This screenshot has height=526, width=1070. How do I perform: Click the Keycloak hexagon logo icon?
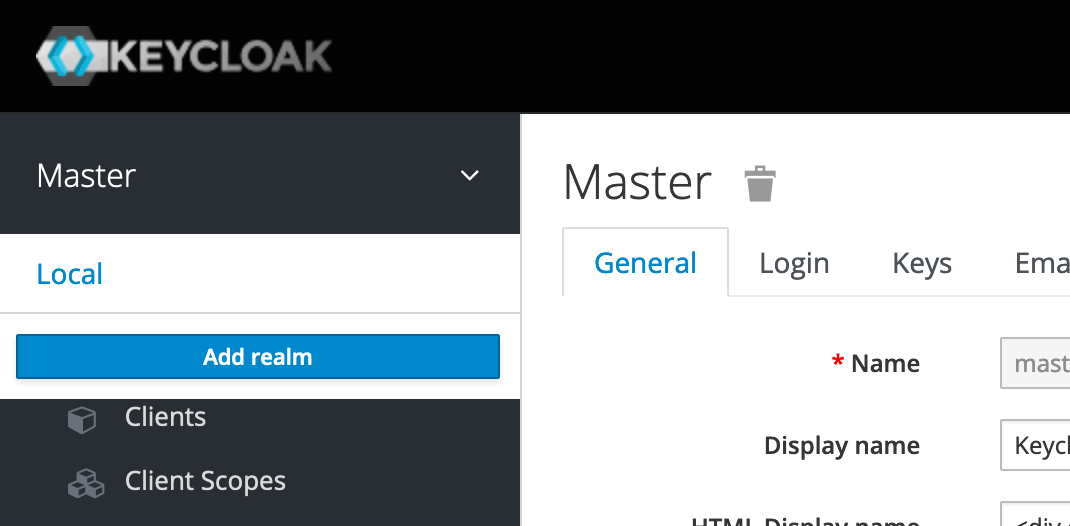click(x=66, y=56)
